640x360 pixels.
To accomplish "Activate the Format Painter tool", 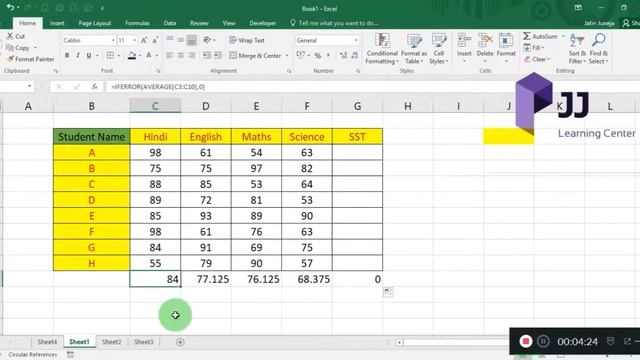I will [x=30, y=59].
